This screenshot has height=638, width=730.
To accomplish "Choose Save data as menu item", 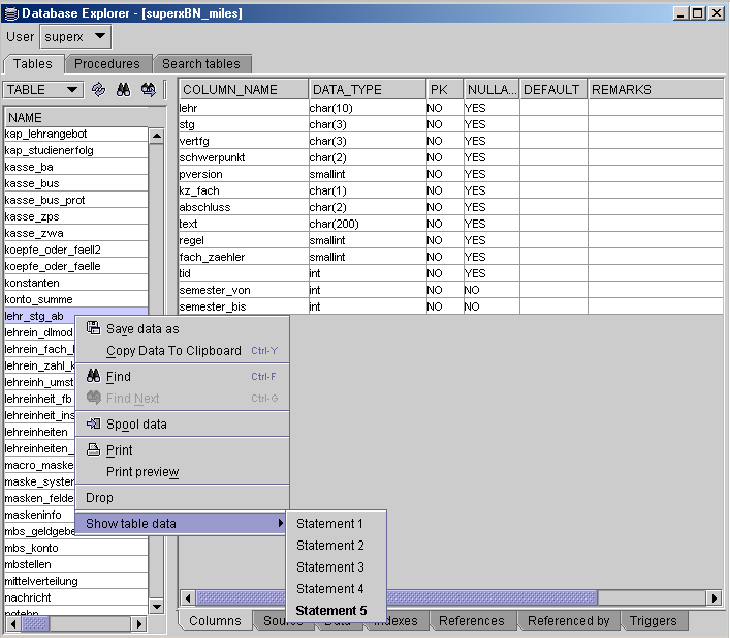I will [182, 328].
